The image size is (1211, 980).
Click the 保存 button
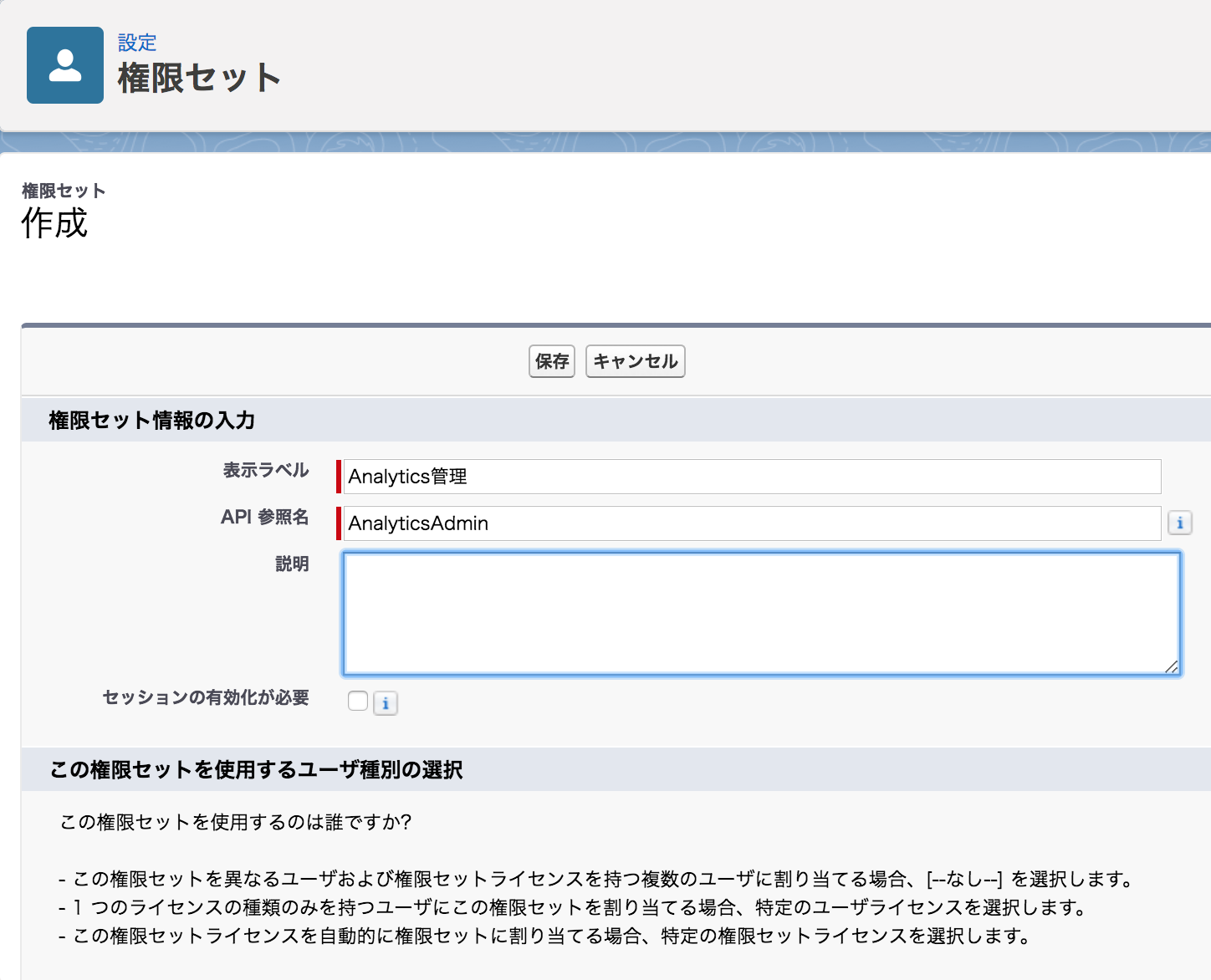552,361
